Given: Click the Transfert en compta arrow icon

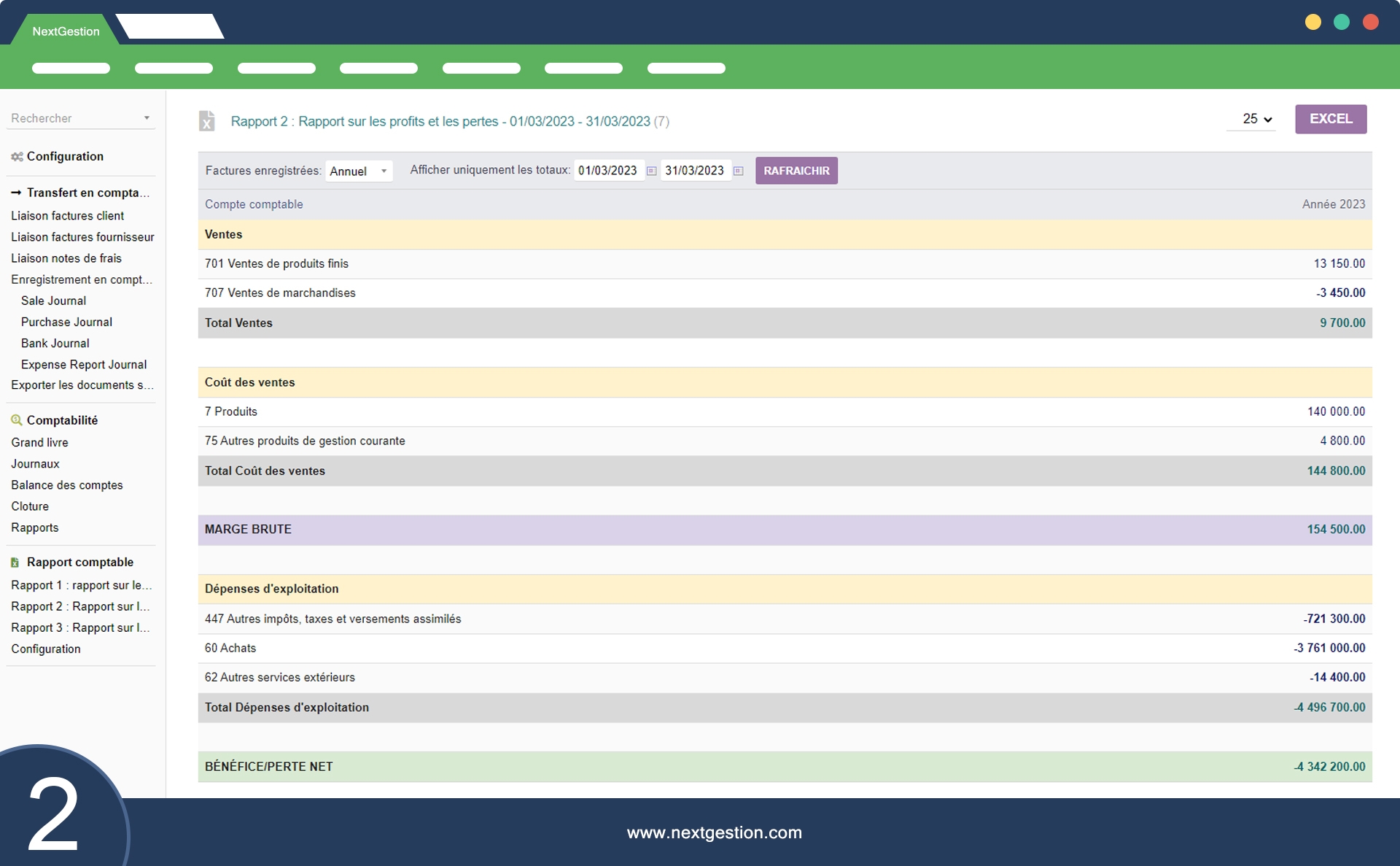Looking at the screenshot, I should [x=16, y=193].
